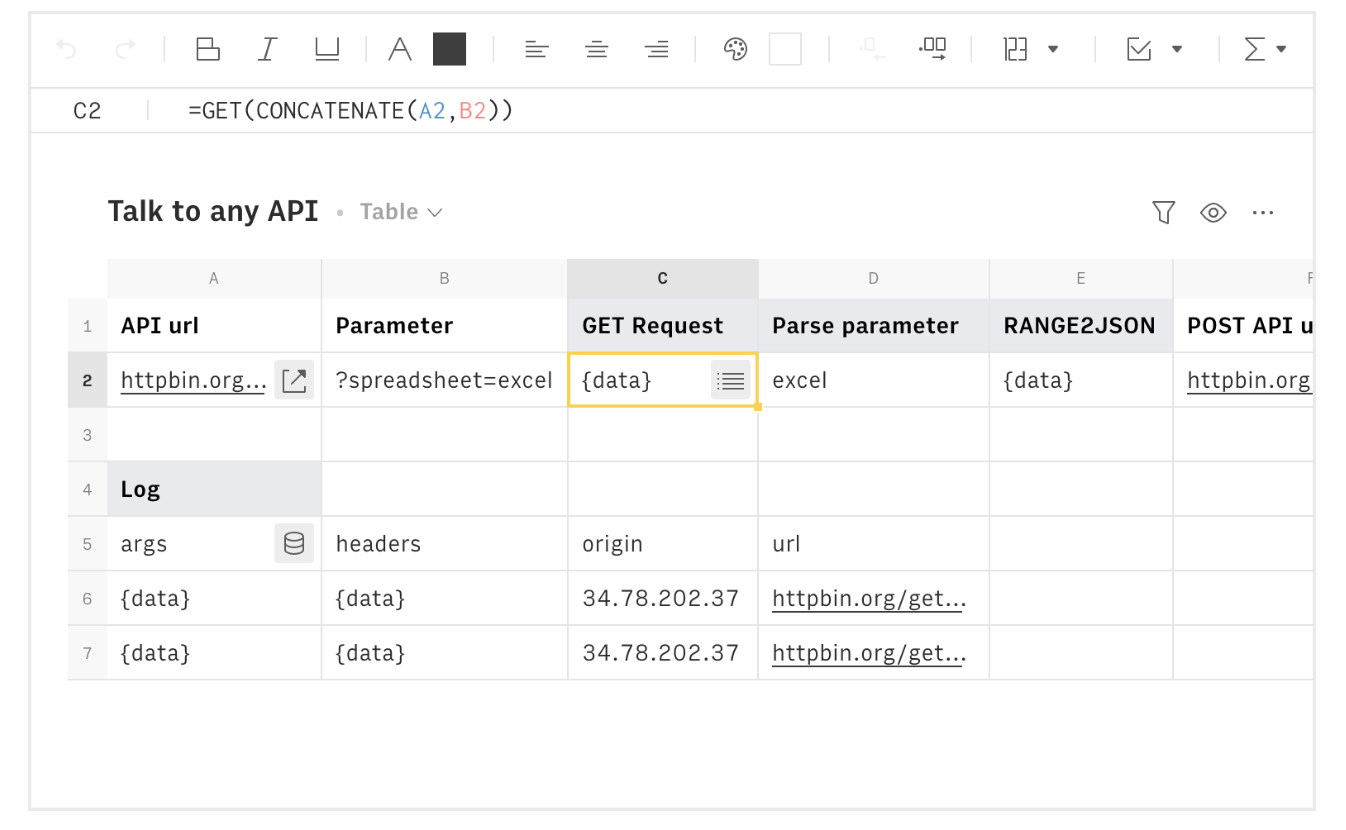Click the Undo button

coord(67,48)
